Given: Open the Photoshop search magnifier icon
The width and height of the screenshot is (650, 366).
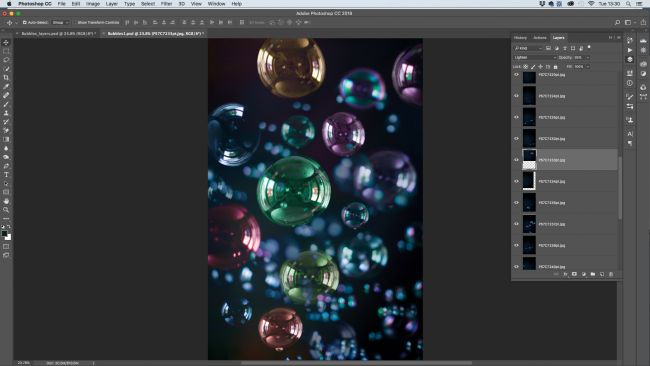Looking at the screenshot, I should [617, 22].
